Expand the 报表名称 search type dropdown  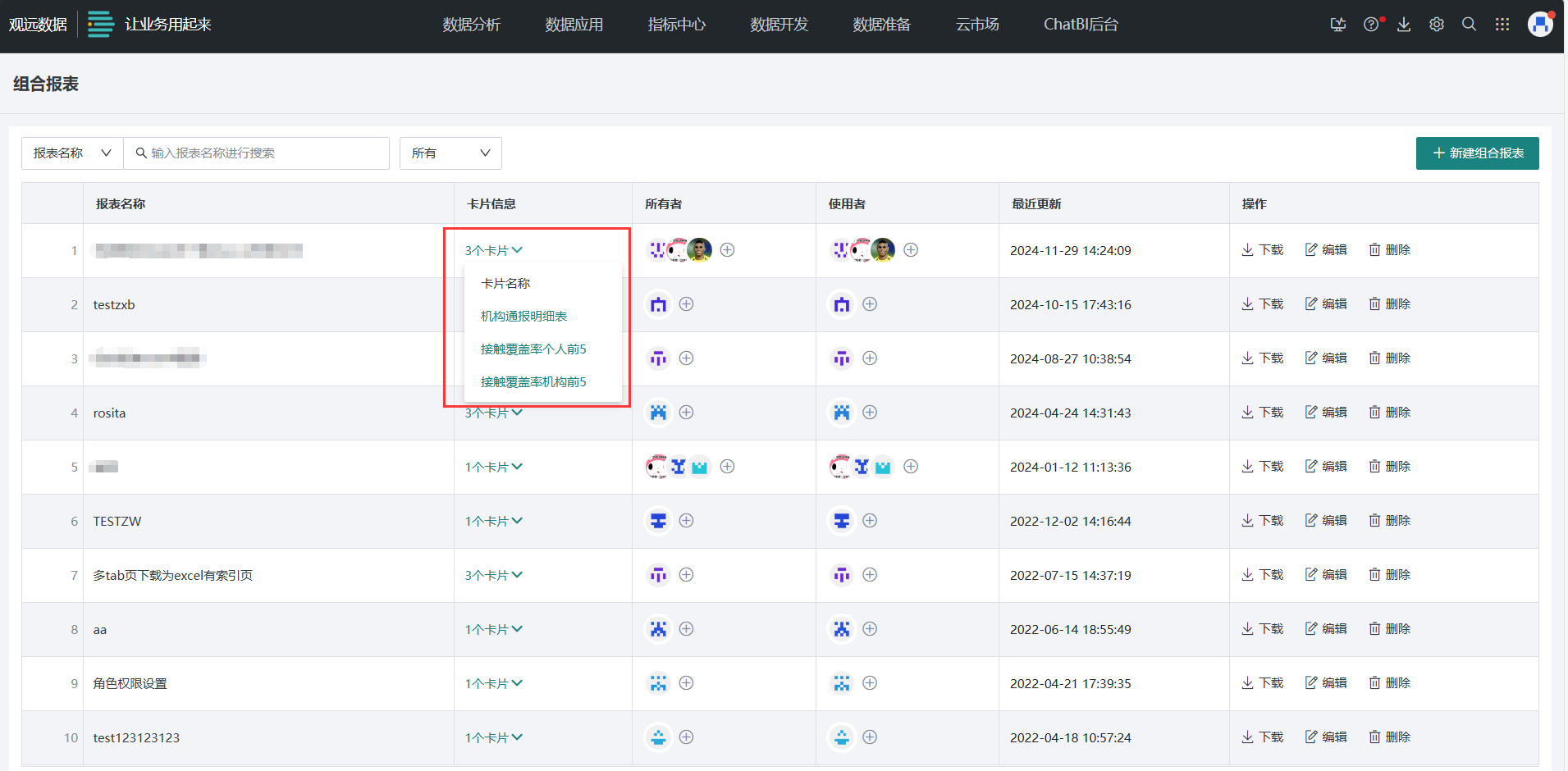[x=72, y=153]
